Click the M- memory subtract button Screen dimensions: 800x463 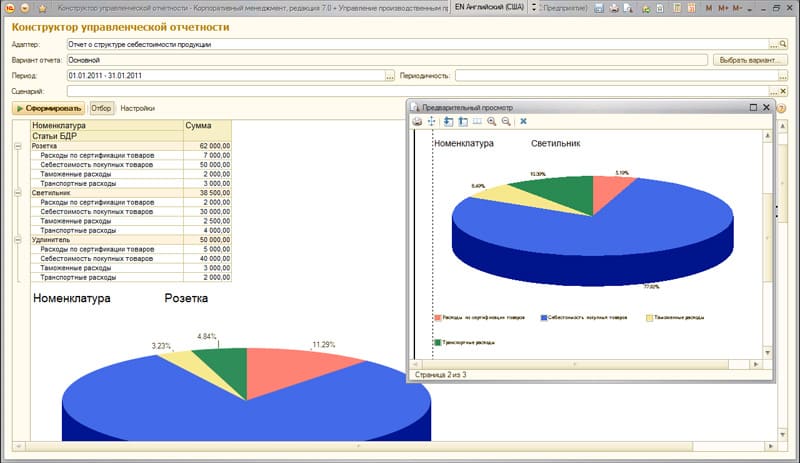[737, 8]
